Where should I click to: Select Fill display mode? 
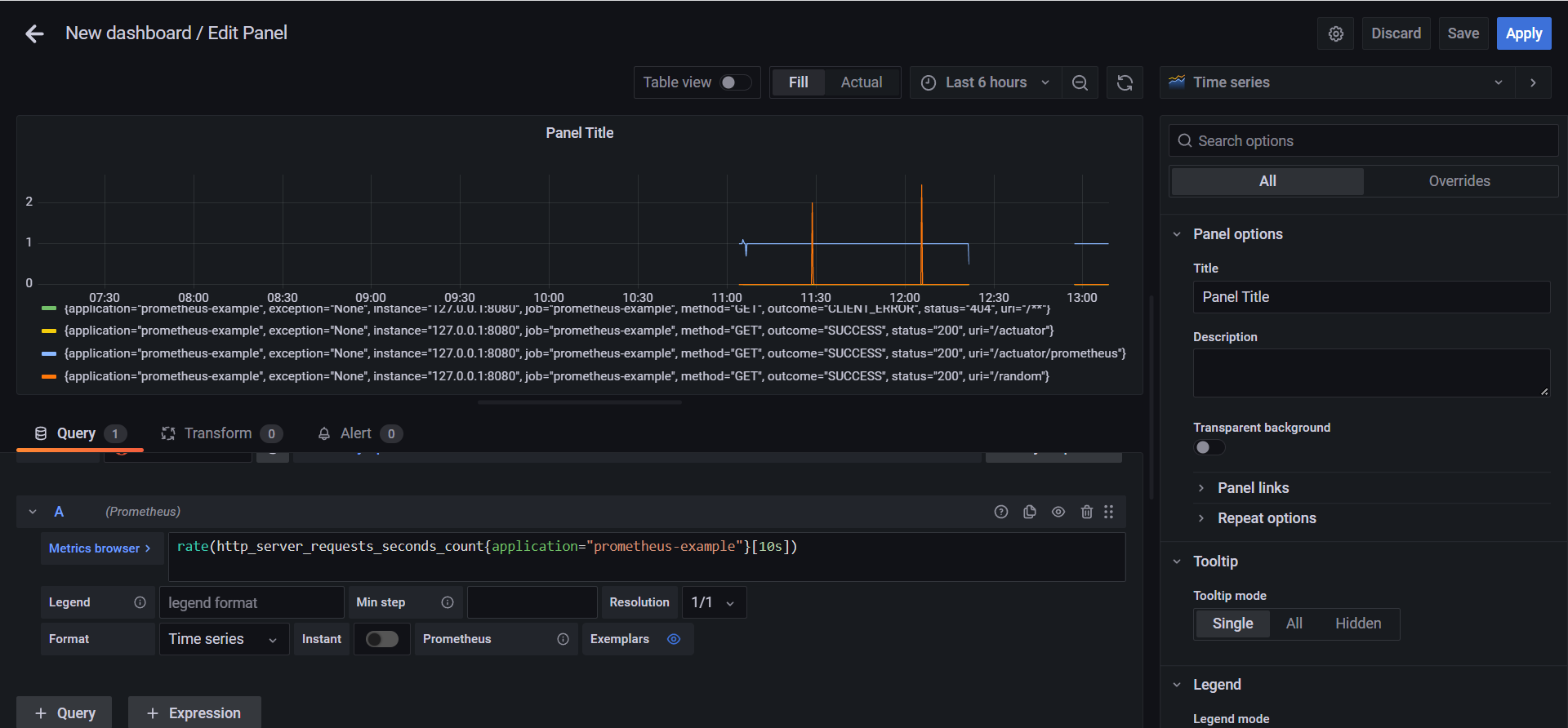[x=798, y=82]
